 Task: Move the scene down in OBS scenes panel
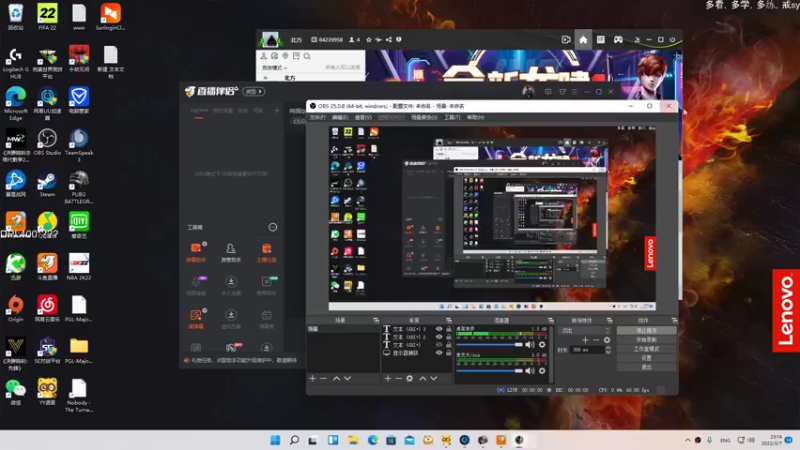point(347,379)
